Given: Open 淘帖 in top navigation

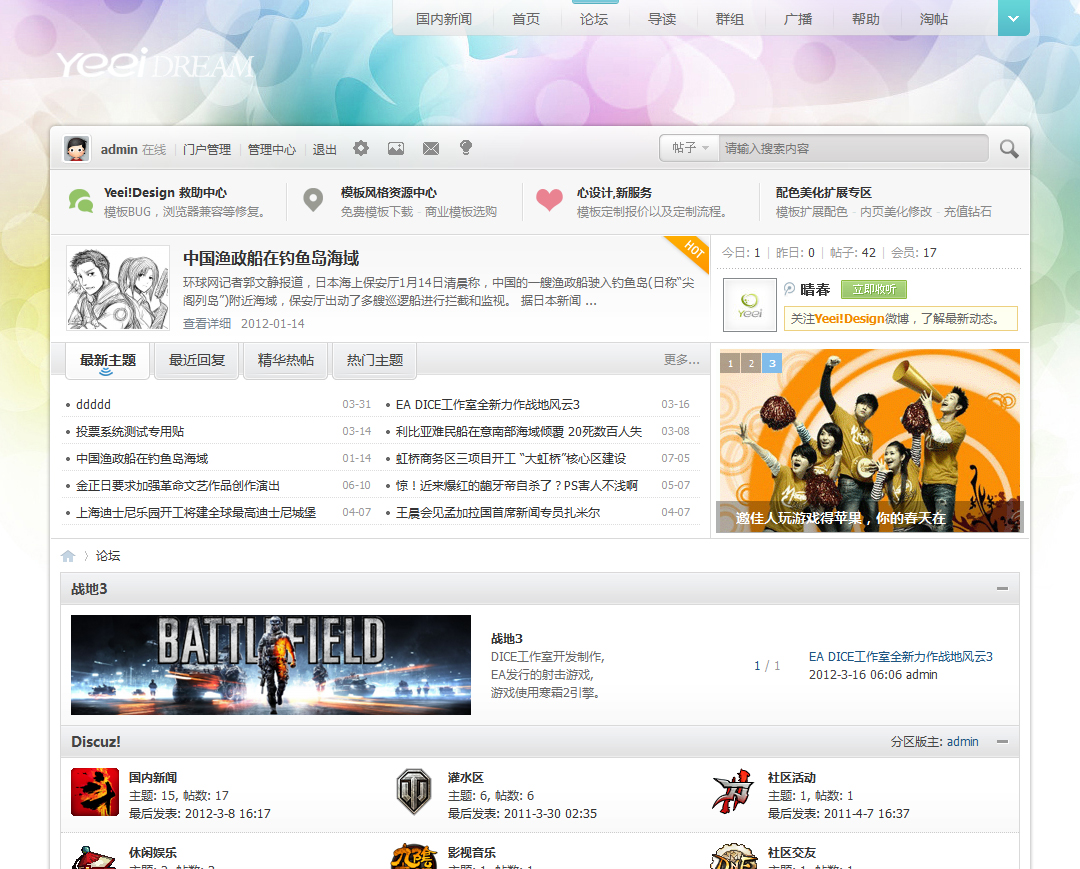Looking at the screenshot, I should 933,19.
